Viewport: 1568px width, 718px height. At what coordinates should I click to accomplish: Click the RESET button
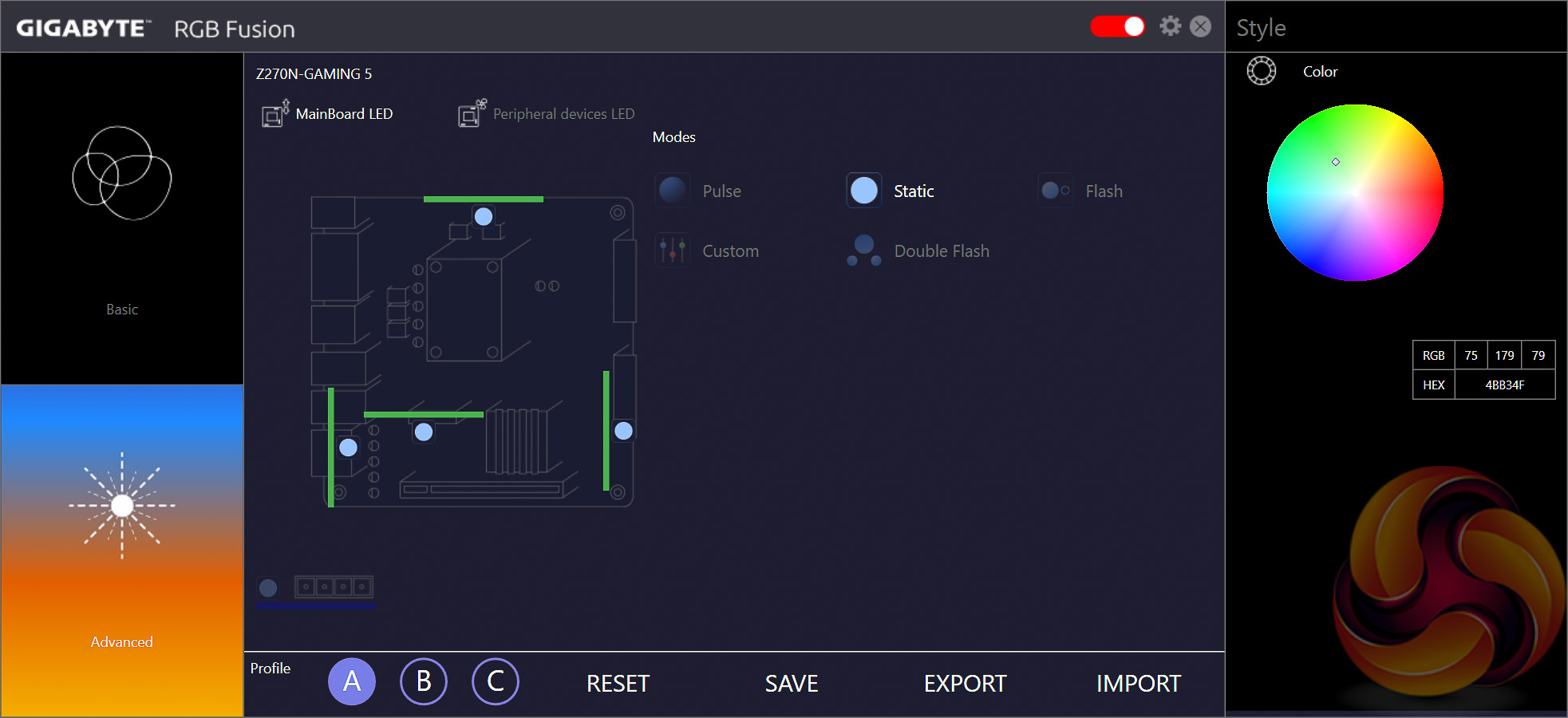pyautogui.click(x=618, y=684)
